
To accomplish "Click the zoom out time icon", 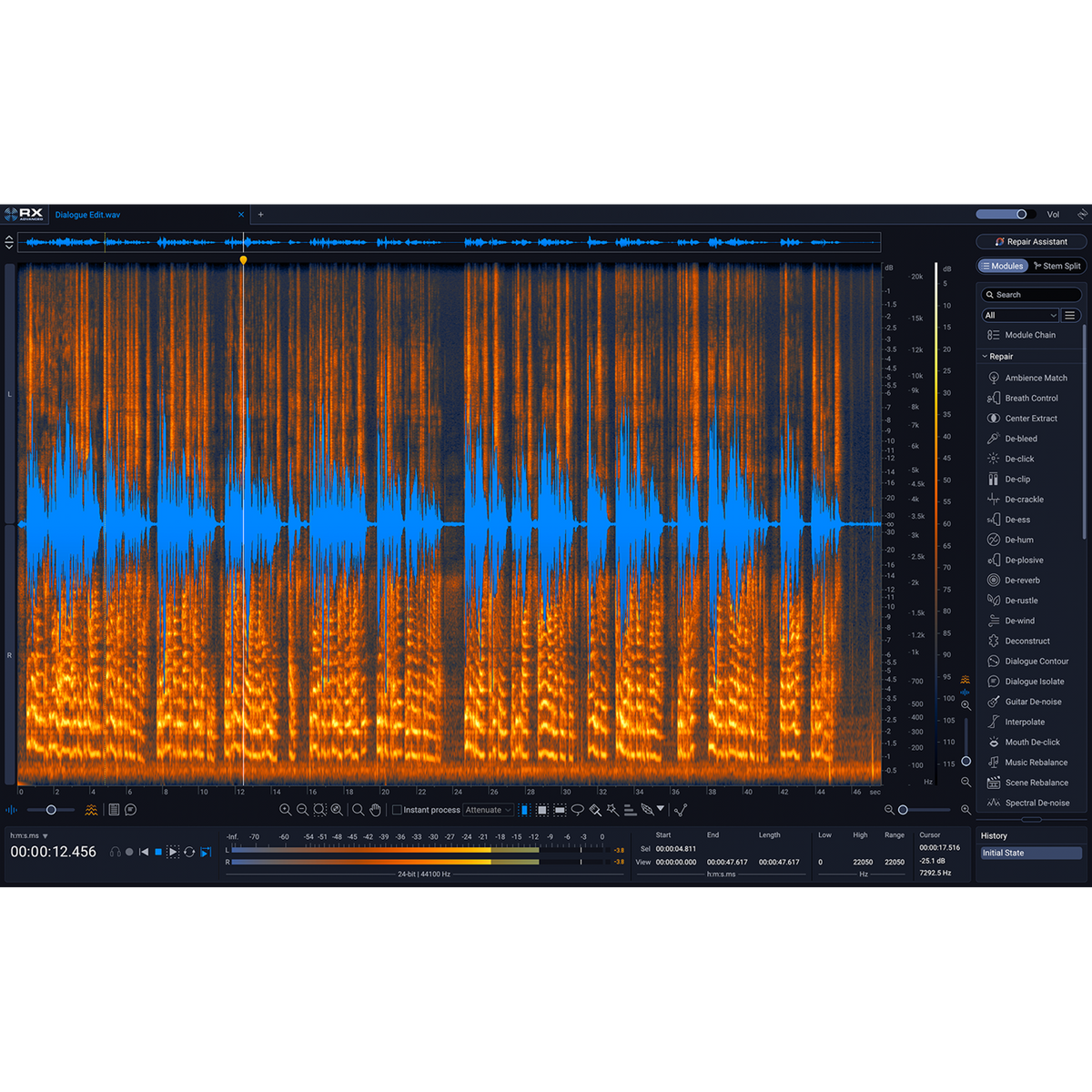I will point(302,810).
